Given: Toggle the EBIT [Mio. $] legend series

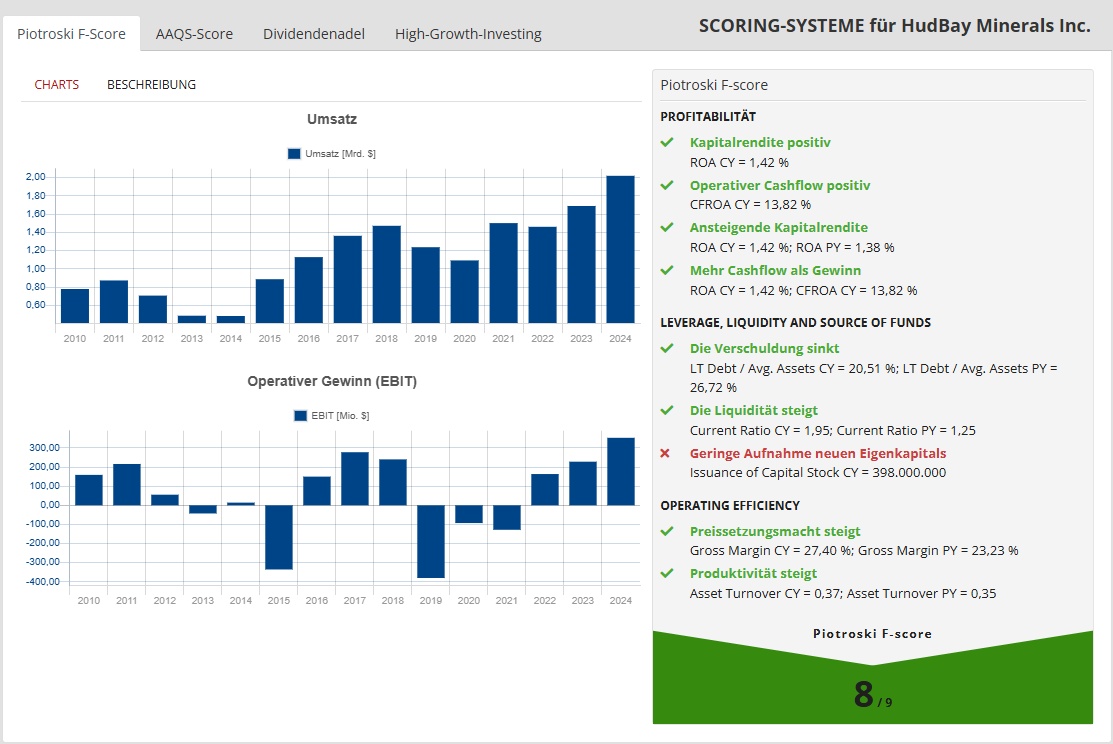Looking at the screenshot, I should pyautogui.click(x=332, y=415).
